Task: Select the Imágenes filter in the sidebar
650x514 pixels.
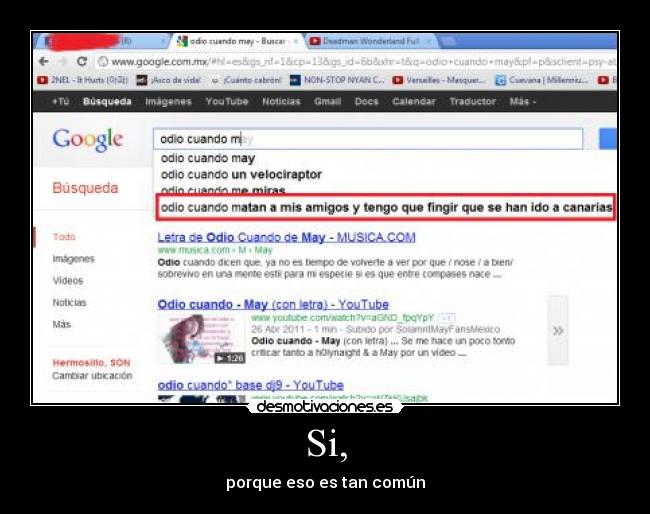Action: tap(74, 259)
